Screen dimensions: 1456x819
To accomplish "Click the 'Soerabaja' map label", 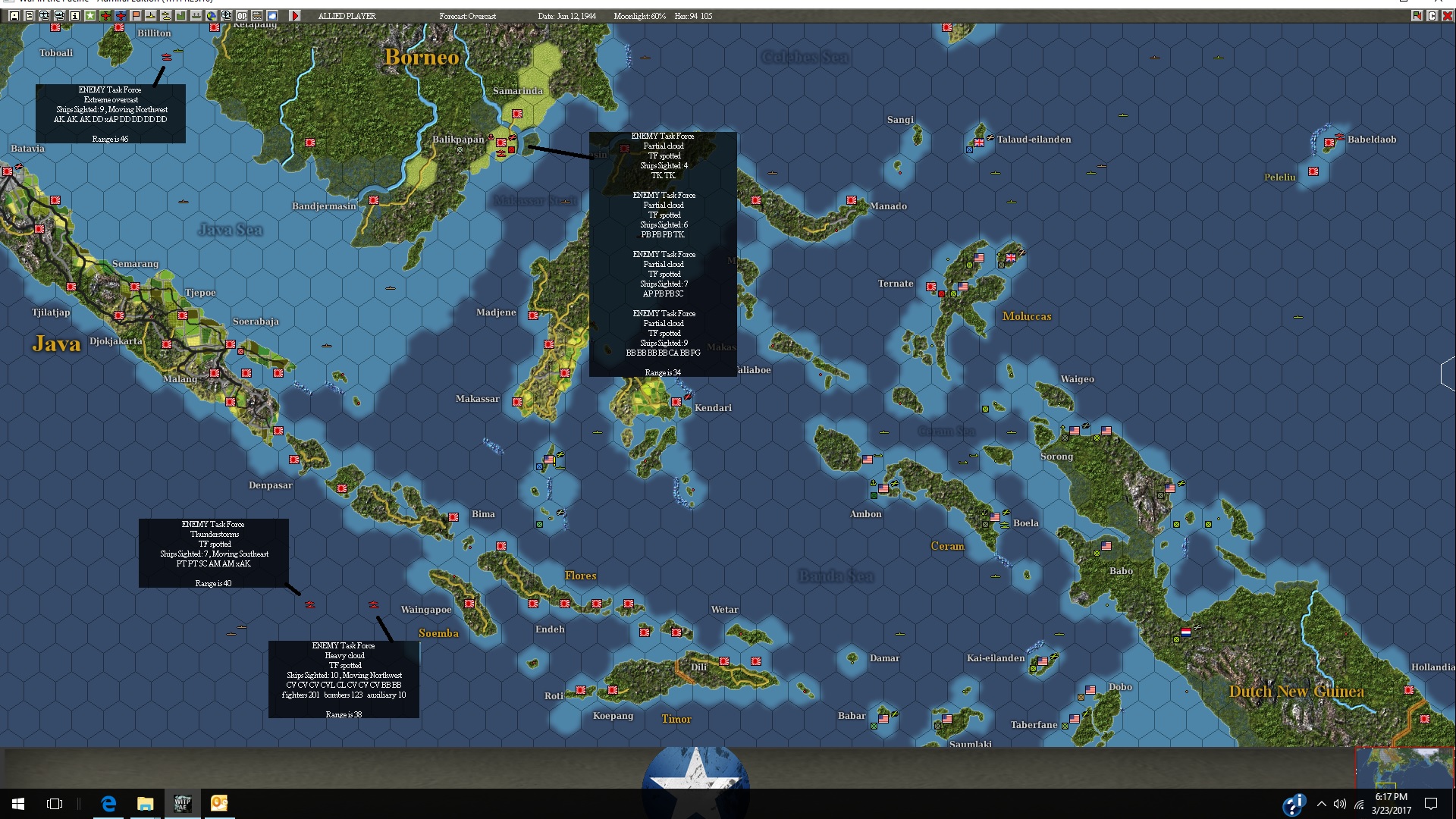I will [x=256, y=322].
